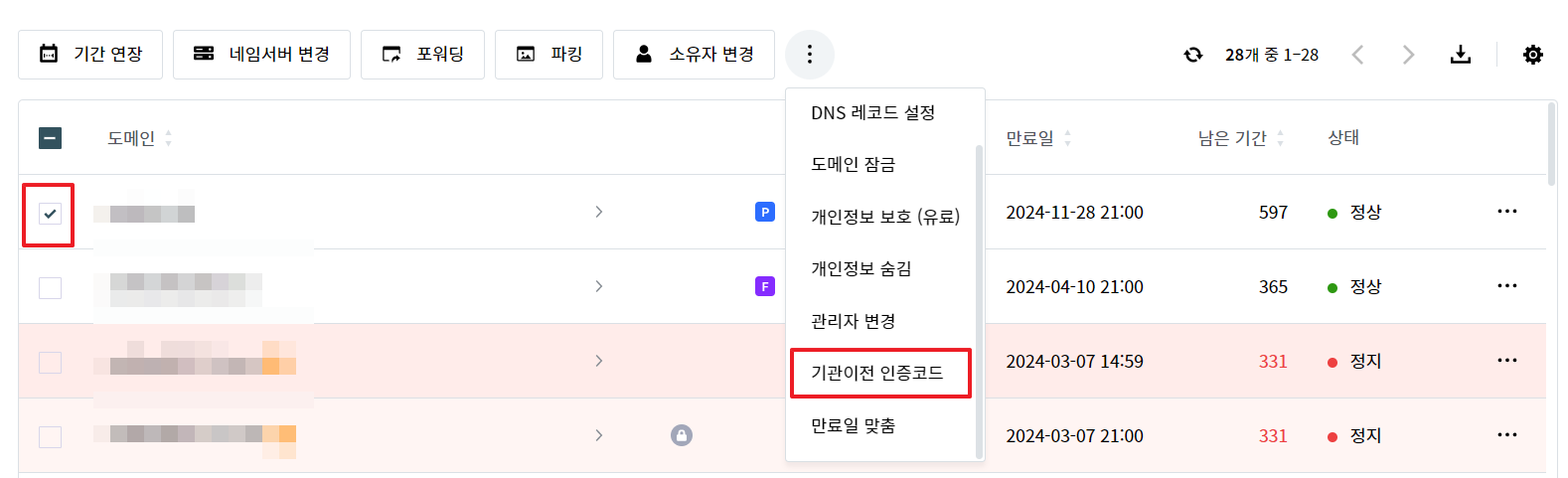The image size is (1568, 478).
Task: Click the blue P badge icon
Action: [765, 212]
